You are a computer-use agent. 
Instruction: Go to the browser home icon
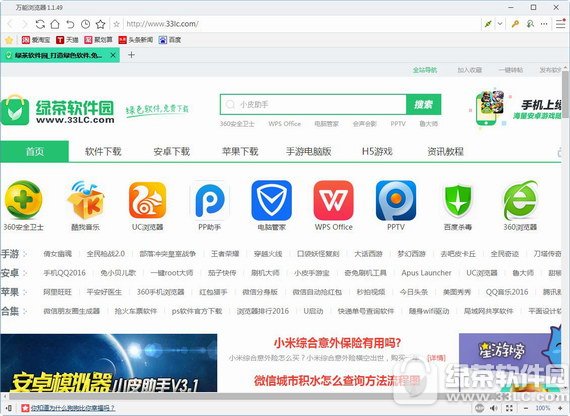(x=55, y=24)
